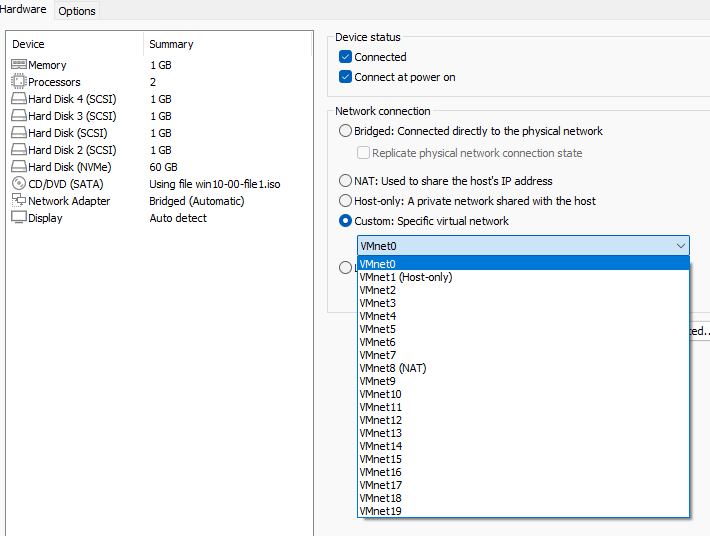Viewport: 710px width, 536px height.
Task: Click the processor count '2' value
Action: pos(153,82)
